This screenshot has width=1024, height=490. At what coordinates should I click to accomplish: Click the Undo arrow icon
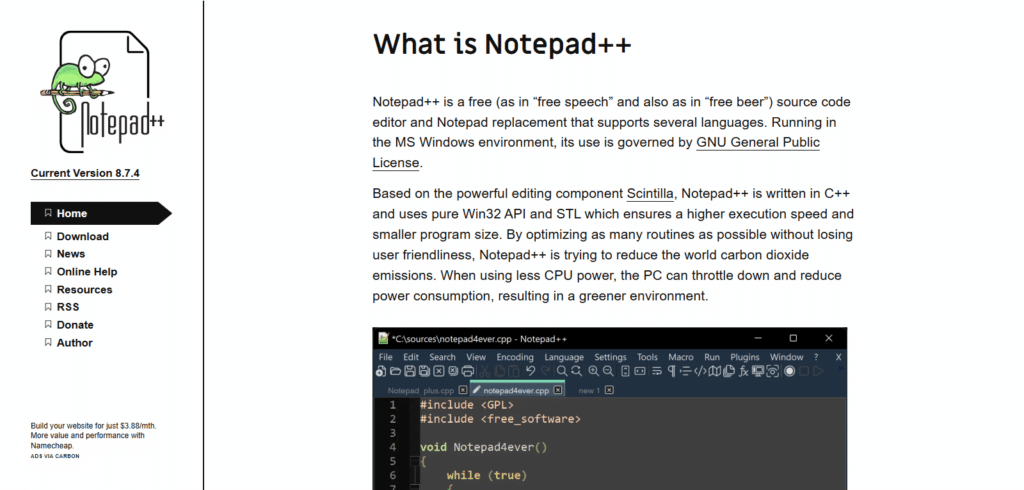[x=530, y=371]
